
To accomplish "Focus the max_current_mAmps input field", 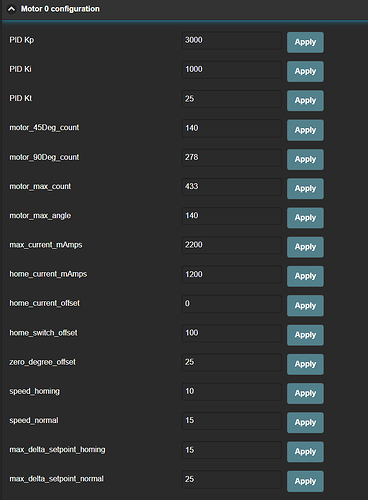I will [x=232, y=245].
